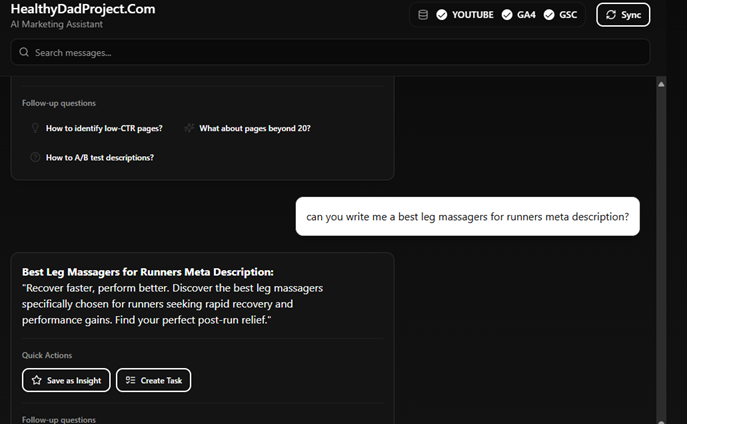755x424 pixels.
Task: Click the AI Marketing Assistant subtitle
Action: point(56,24)
